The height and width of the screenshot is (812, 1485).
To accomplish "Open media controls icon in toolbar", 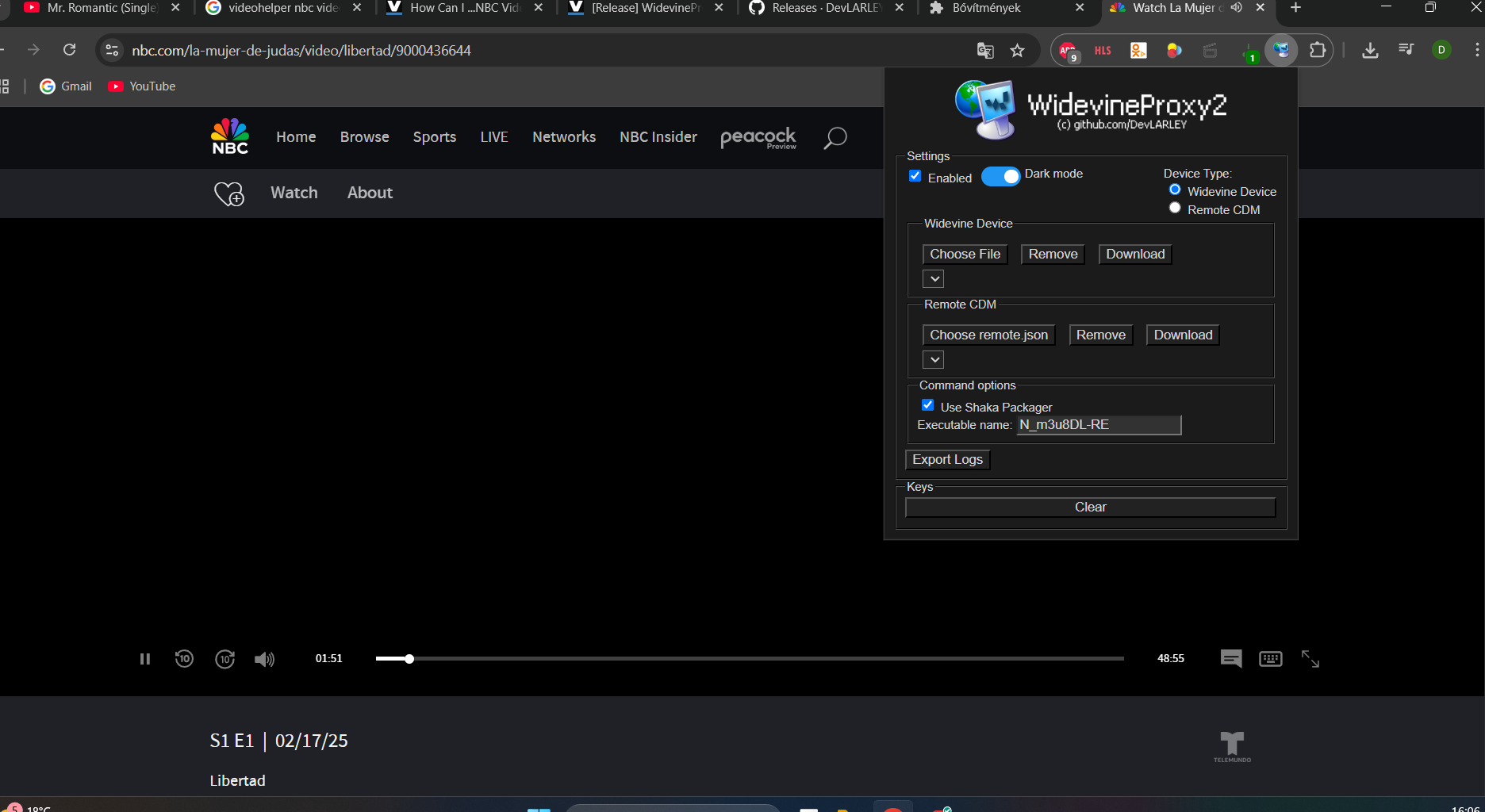I will click(1406, 50).
